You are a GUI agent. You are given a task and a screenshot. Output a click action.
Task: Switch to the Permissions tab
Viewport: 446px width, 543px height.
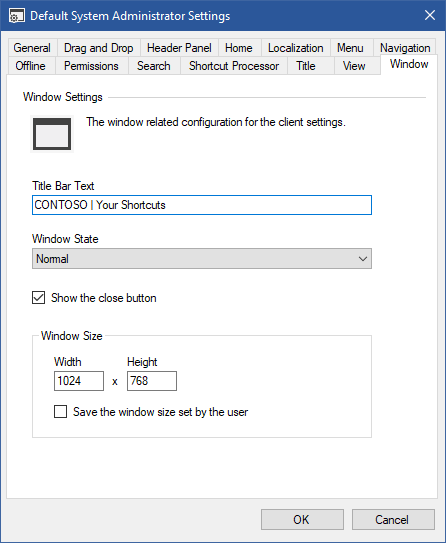[91, 66]
